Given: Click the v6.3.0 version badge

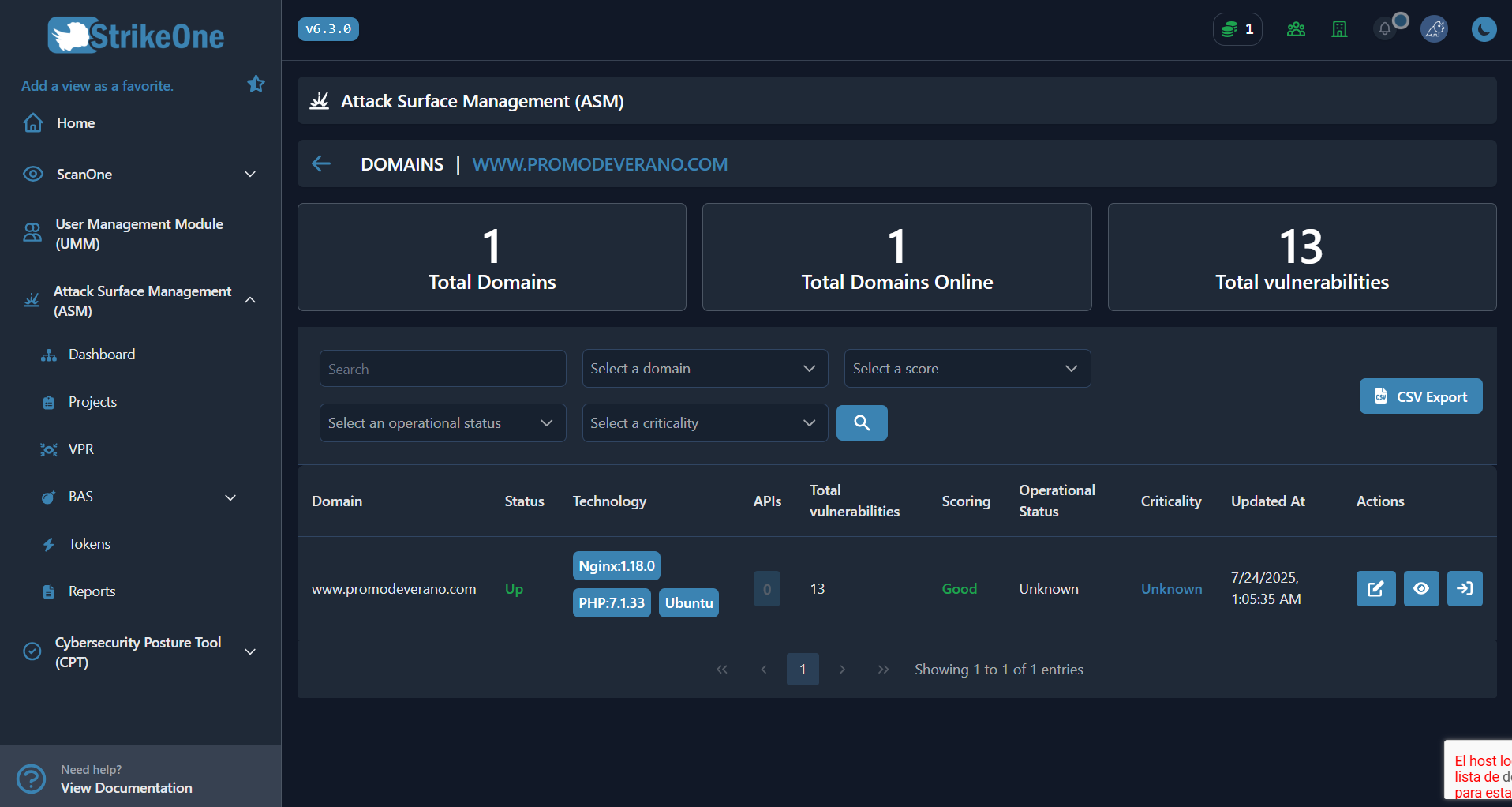Looking at the screenshot, I should [x=327, y=29].
